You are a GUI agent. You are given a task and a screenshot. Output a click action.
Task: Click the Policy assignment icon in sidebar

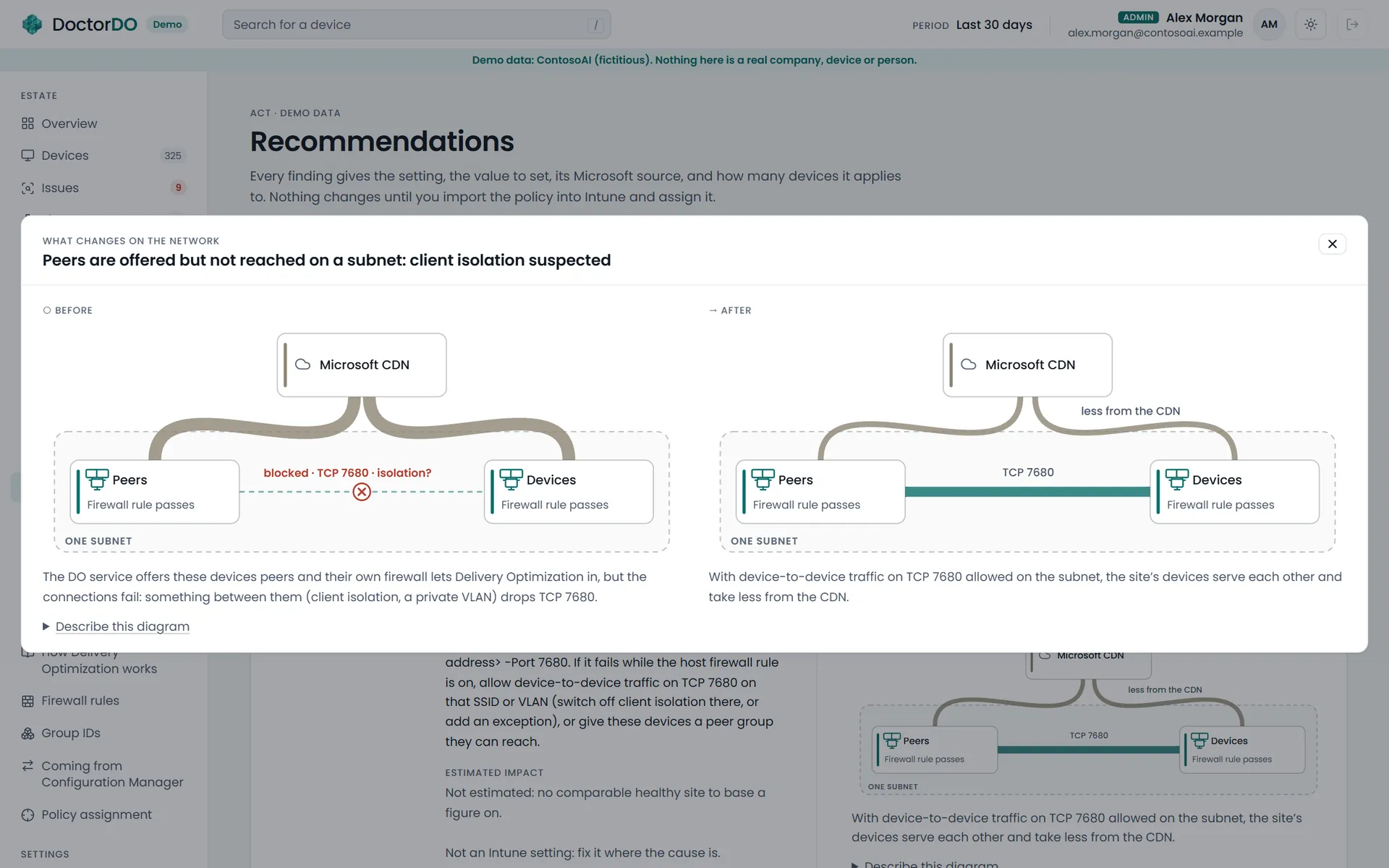tap(27, 815)
